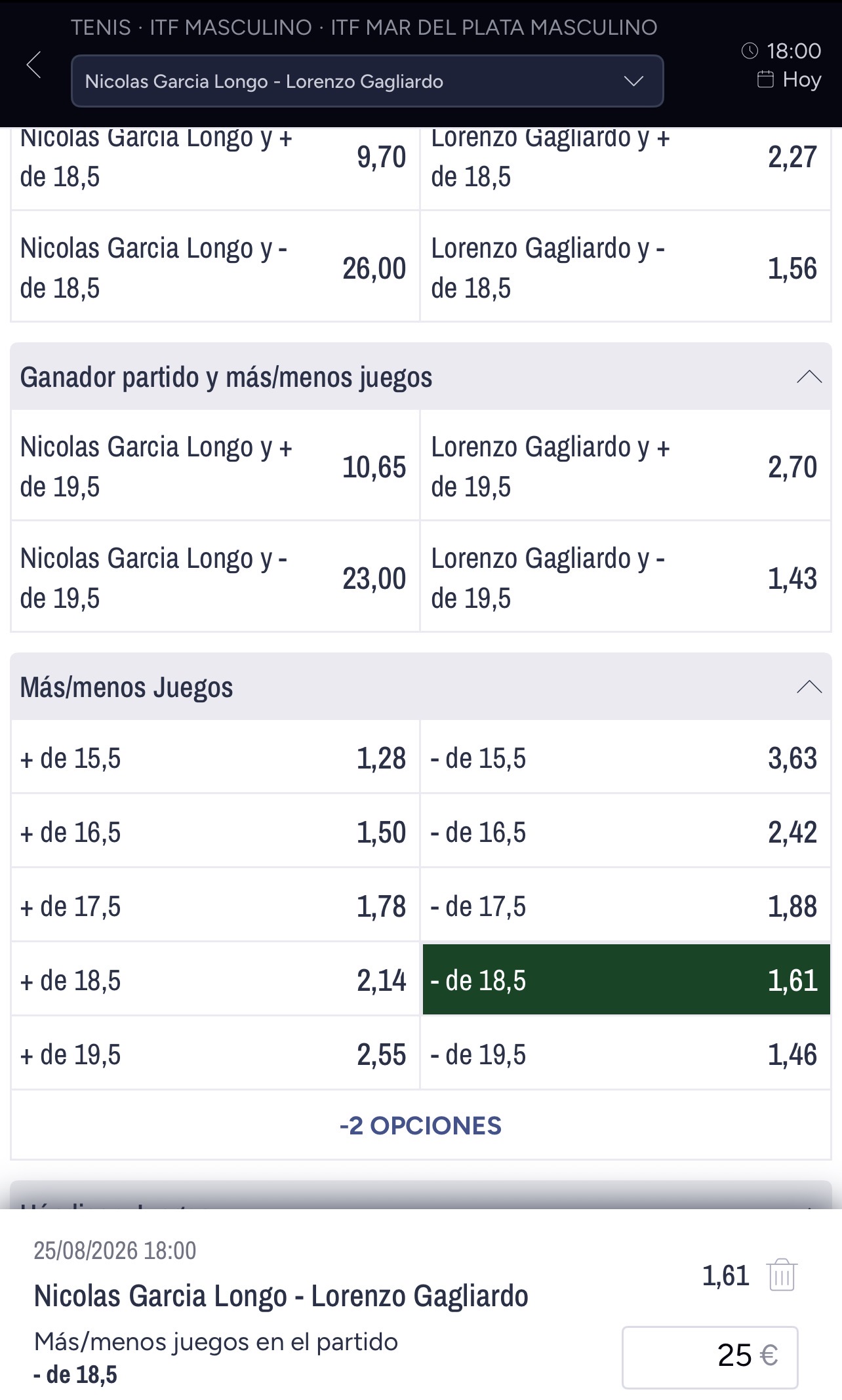Tap the back arrow icon
Viewport: 842px width, 1400px height.
tap(33, 64)
